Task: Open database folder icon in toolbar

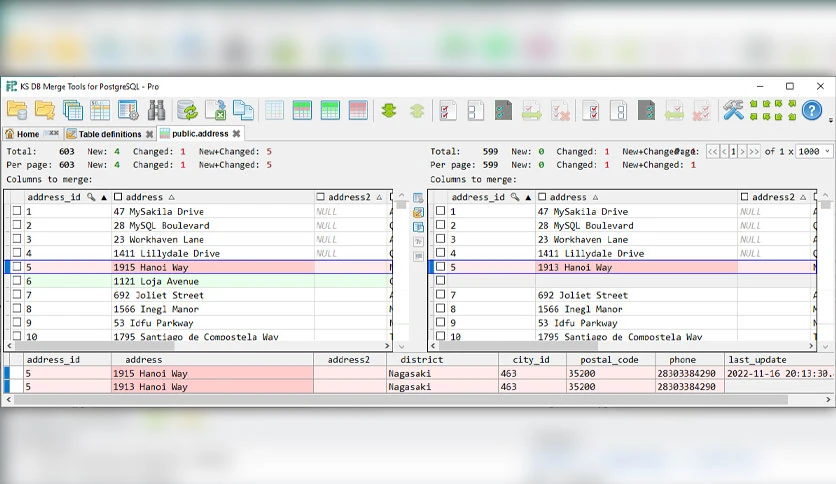Action: pyautogui.click(x=17, y=110)
